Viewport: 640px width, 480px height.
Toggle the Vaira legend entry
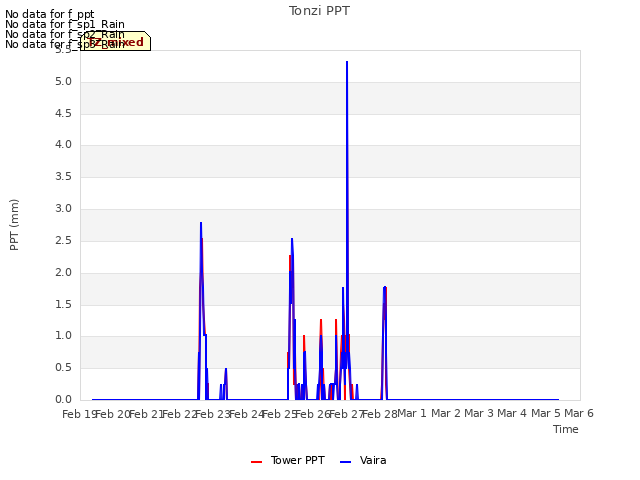pyautogui.click(x=363, y=460)
